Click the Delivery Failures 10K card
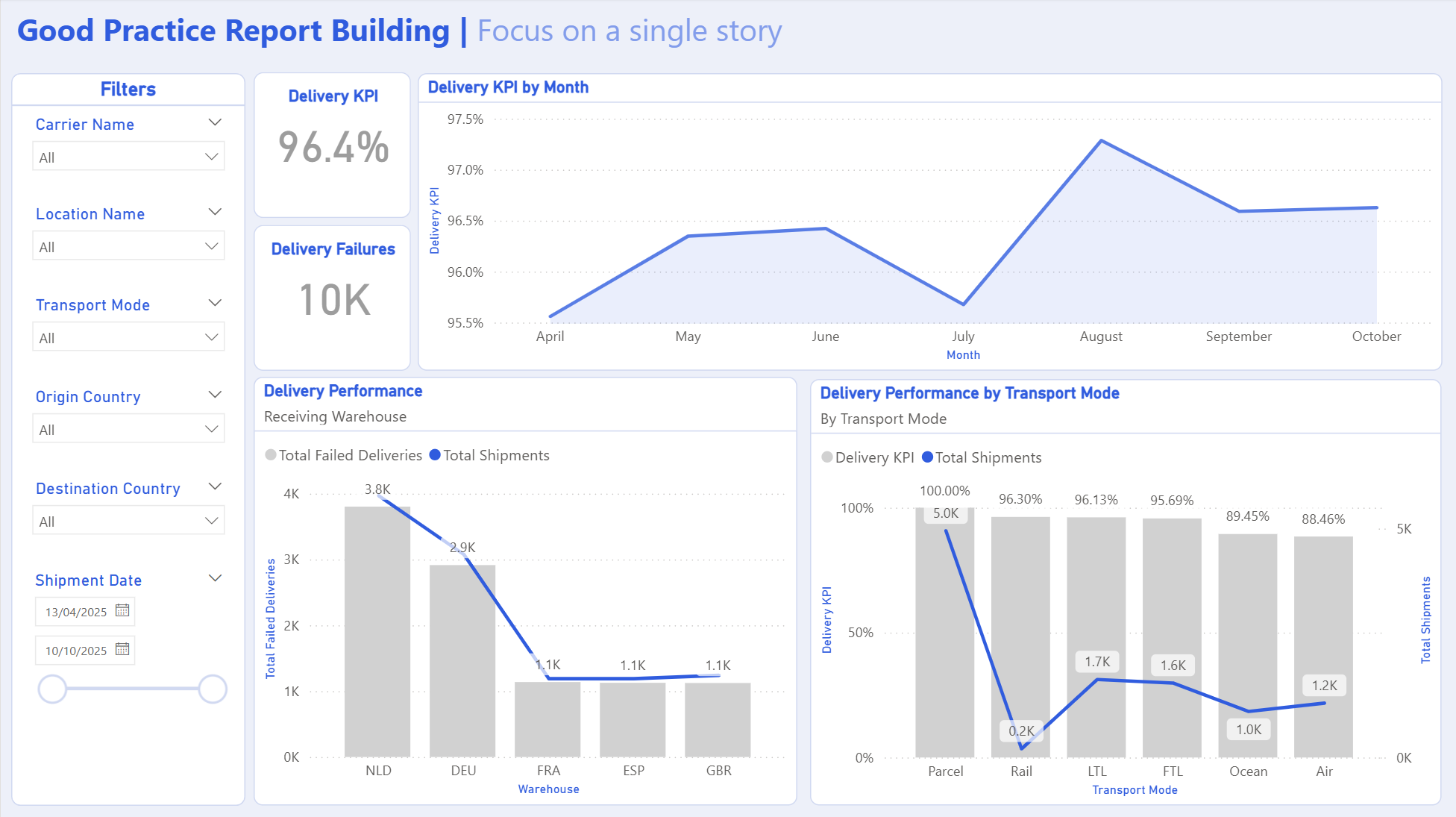1456x817 pixels. coord(333,298)
